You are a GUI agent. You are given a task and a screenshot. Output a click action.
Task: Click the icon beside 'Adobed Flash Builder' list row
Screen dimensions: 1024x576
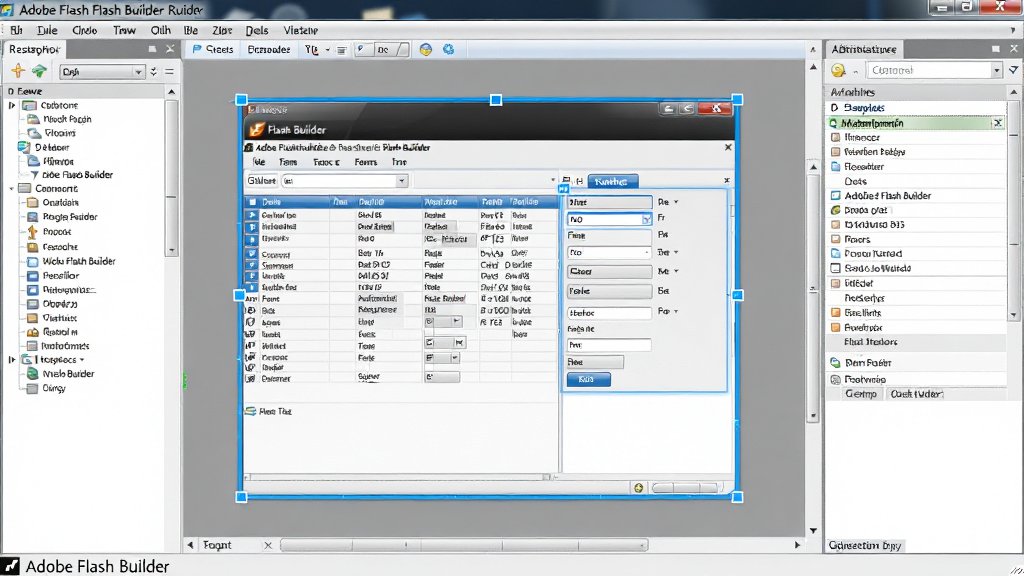click(x=835, y=195)
